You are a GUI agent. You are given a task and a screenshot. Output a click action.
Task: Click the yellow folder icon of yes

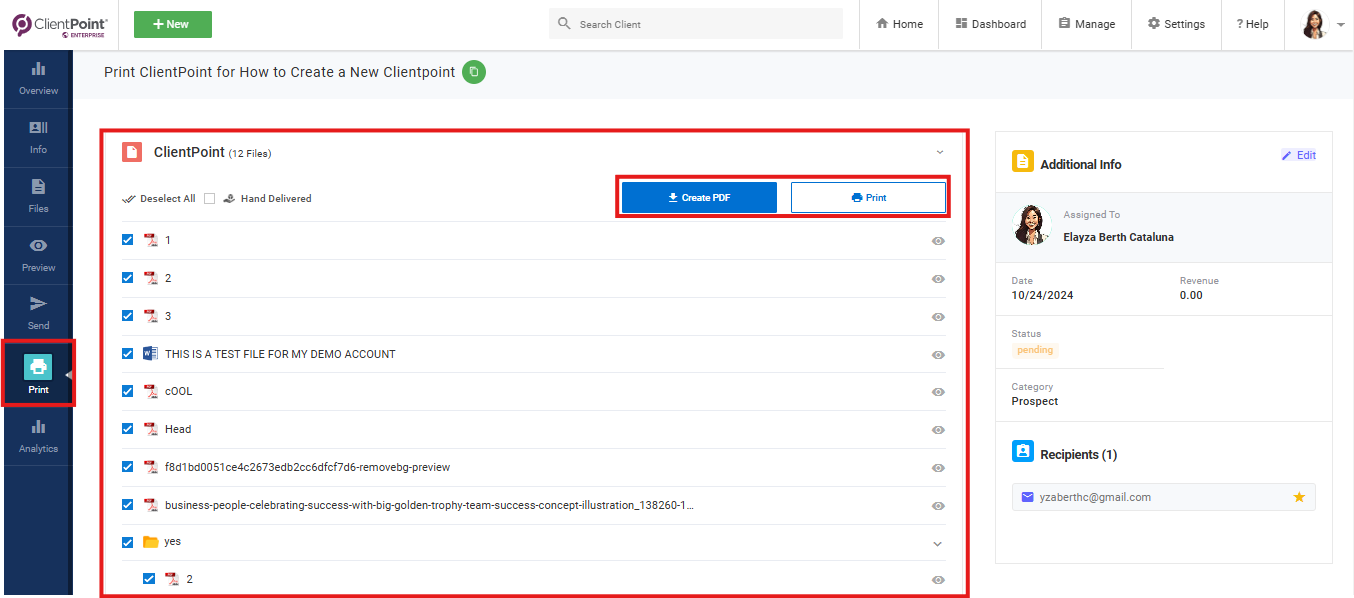(151, 542)
